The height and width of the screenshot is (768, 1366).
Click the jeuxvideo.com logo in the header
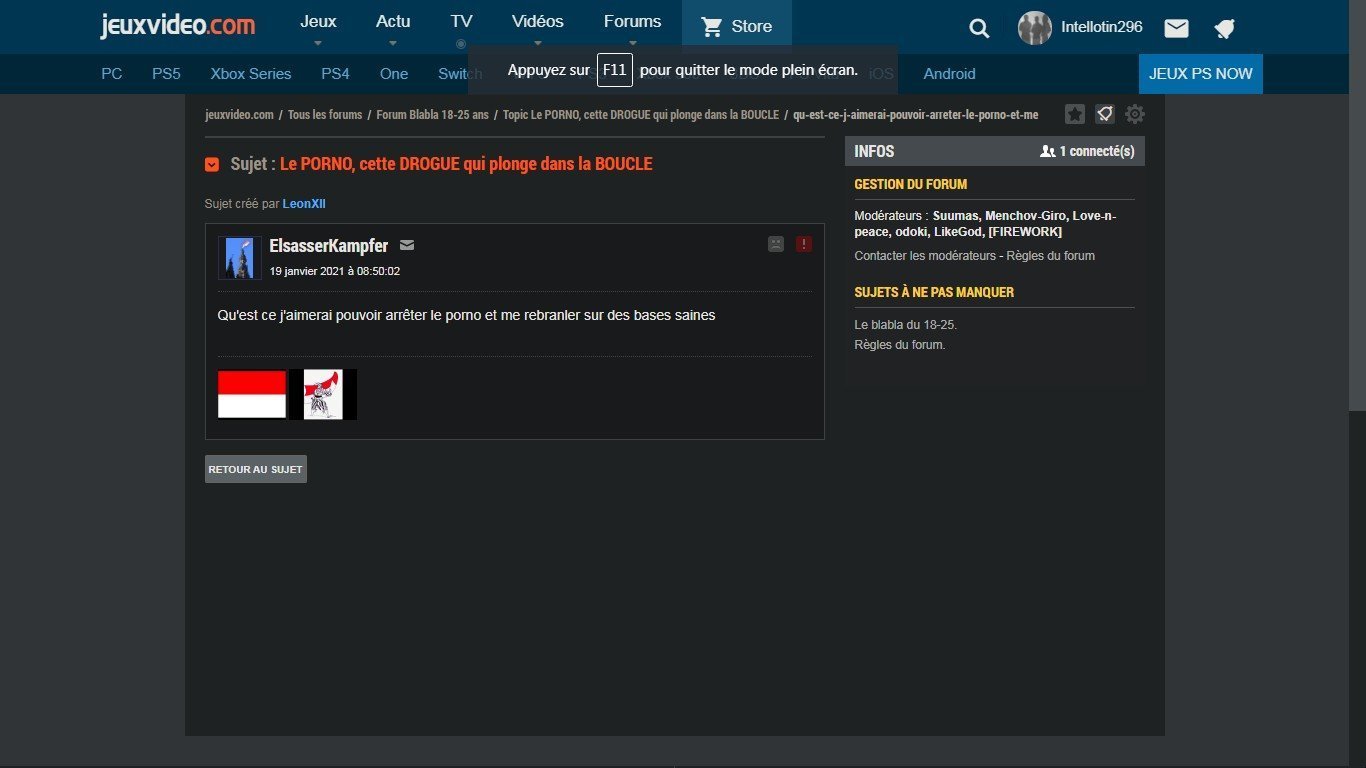point(177,25)
